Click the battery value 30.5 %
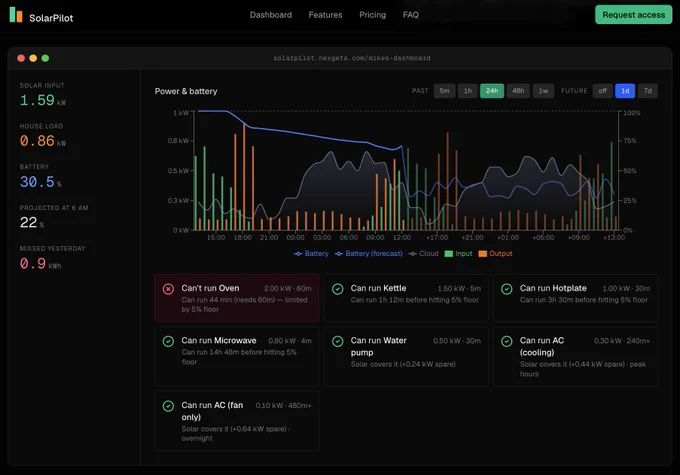This screenshot has height=475, width=680. (x=40, y=182)
